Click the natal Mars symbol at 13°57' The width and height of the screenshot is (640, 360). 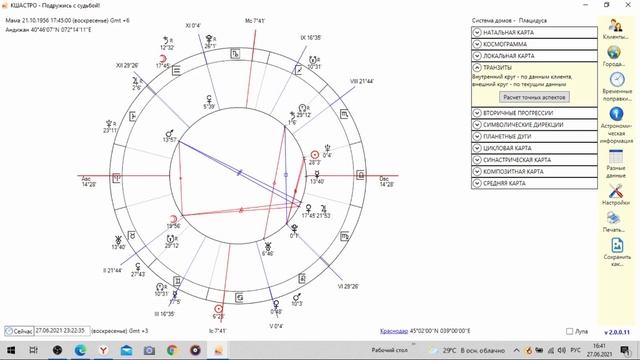click(169, 133)
